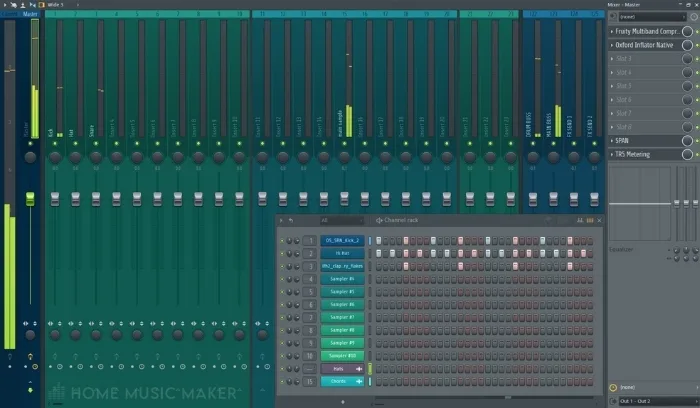Click the Hats channel select indicator
700x408 pixels.
[x=370, y=369]
